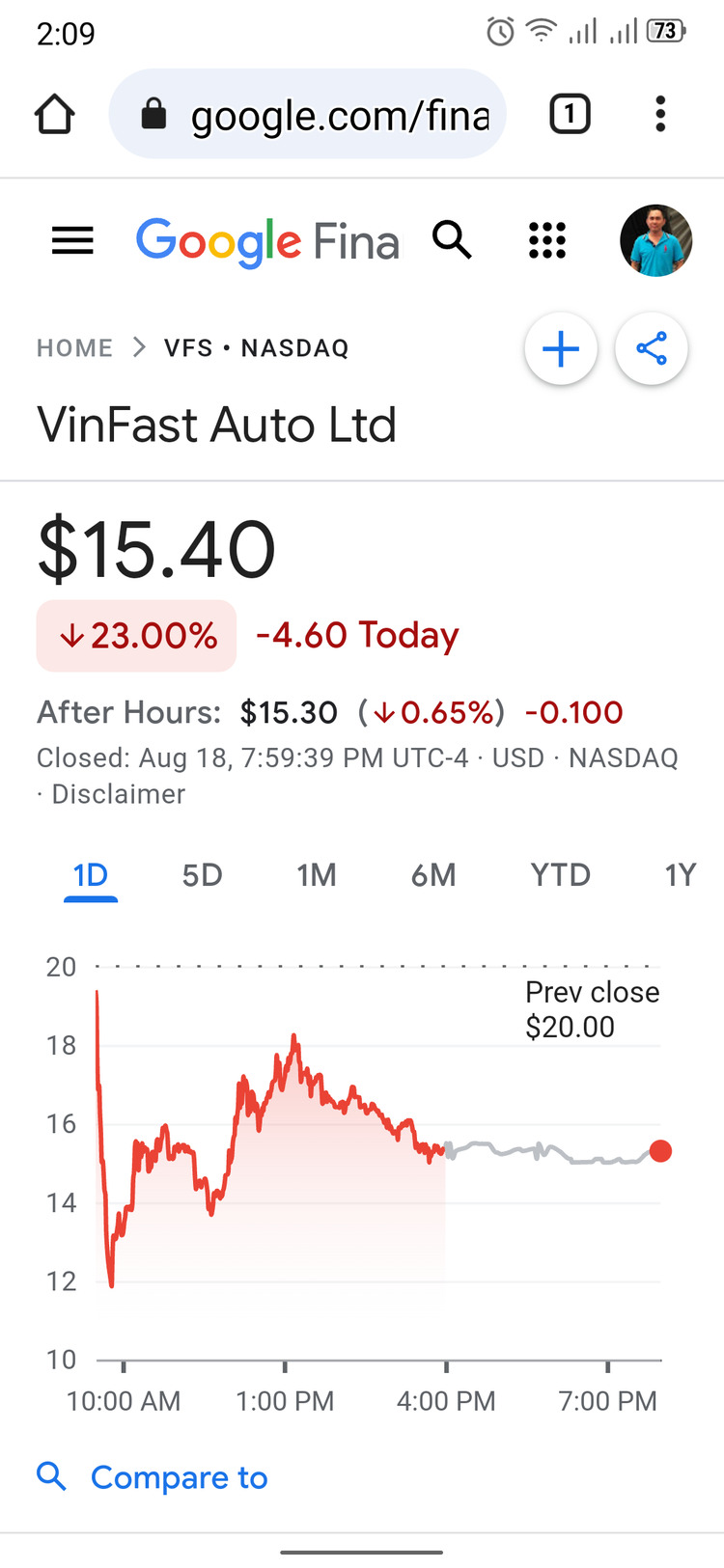Choose the 1Y chart range
The width and height of the screenshot is (724, 1568).
(680, 875)
